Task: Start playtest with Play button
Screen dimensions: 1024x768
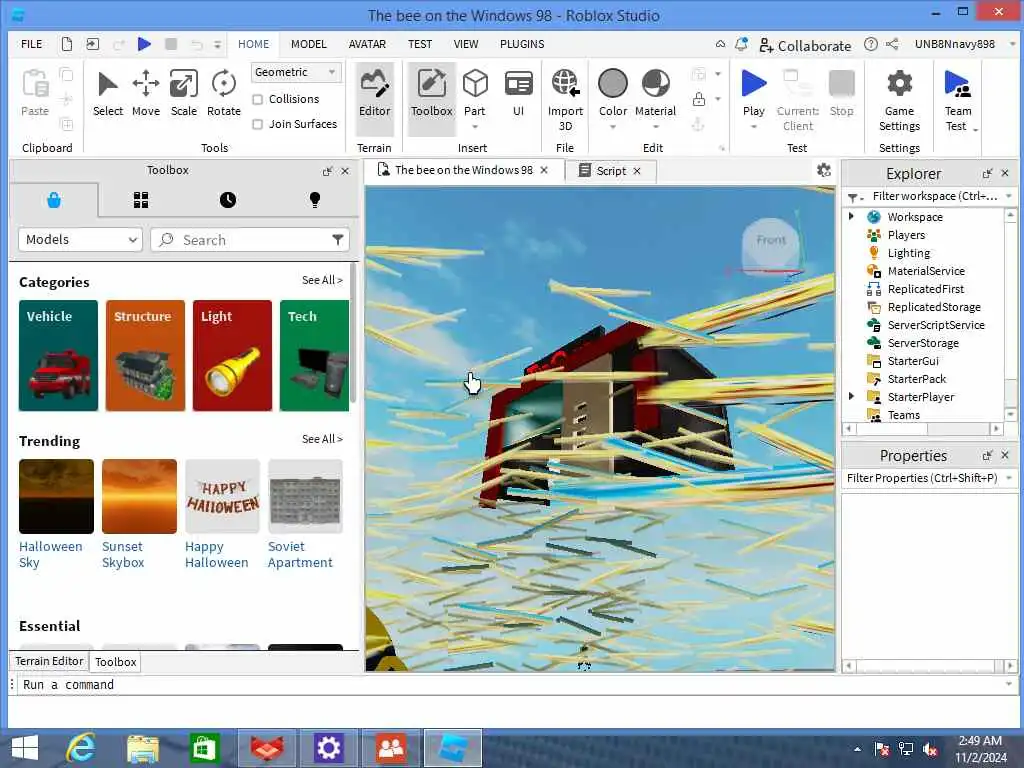Action: (x=754, y=94)
